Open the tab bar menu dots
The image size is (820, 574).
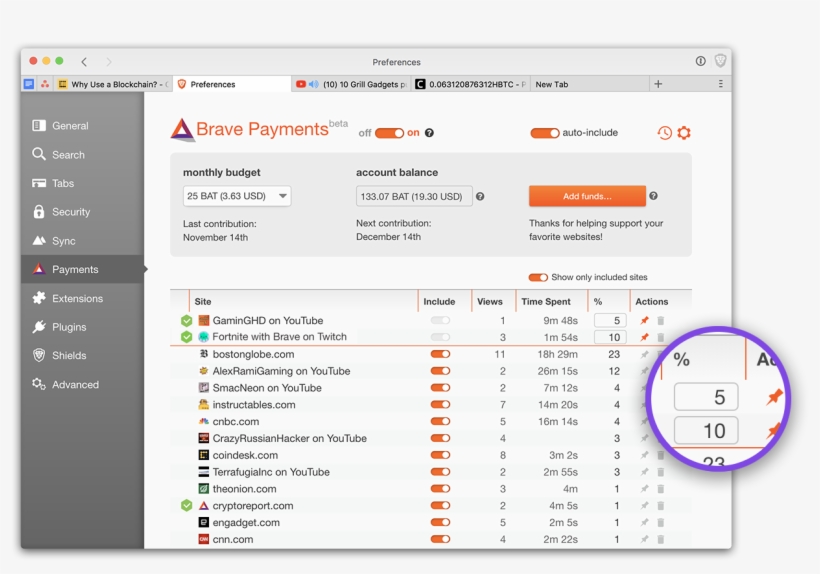721,84
